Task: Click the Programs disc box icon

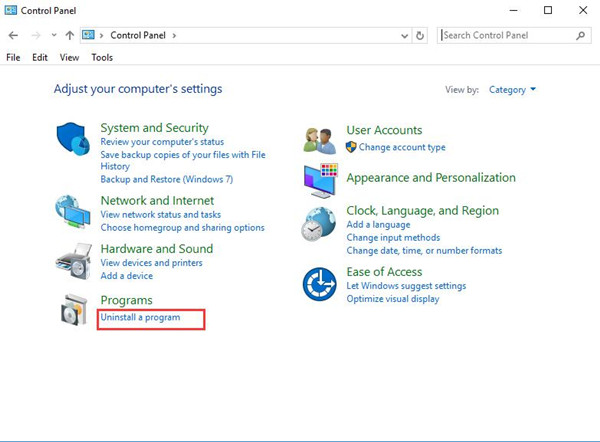Action: click(x=74, y=311)
